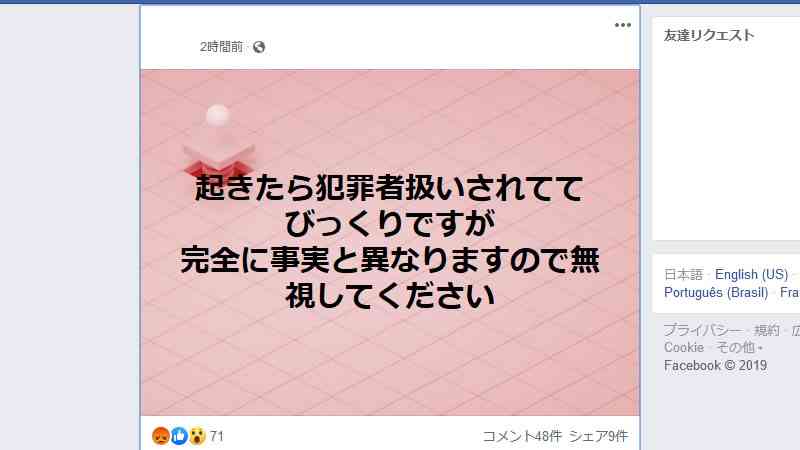View the コメント48件 comments
Viewport: 800px width, 450px height.
pyautogui.click(x=522, y=436)
